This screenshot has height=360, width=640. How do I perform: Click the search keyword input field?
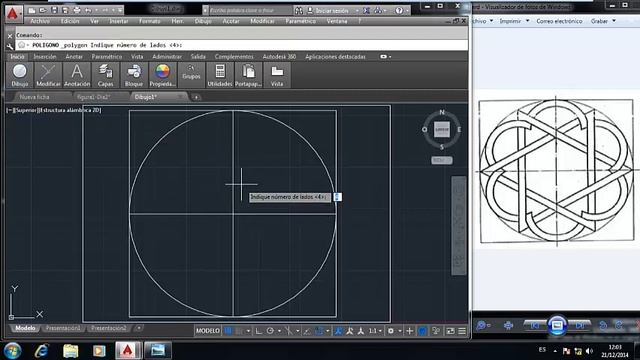pyautogui.click(x=250, y=10)
